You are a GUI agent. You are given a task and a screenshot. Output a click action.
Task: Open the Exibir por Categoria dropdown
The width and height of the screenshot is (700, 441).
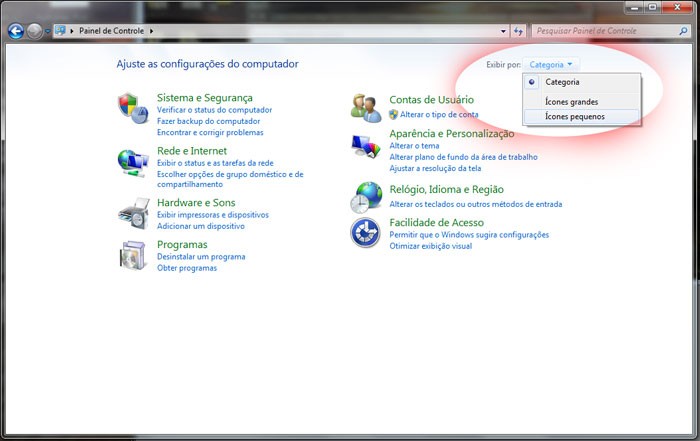click(551, 65)
